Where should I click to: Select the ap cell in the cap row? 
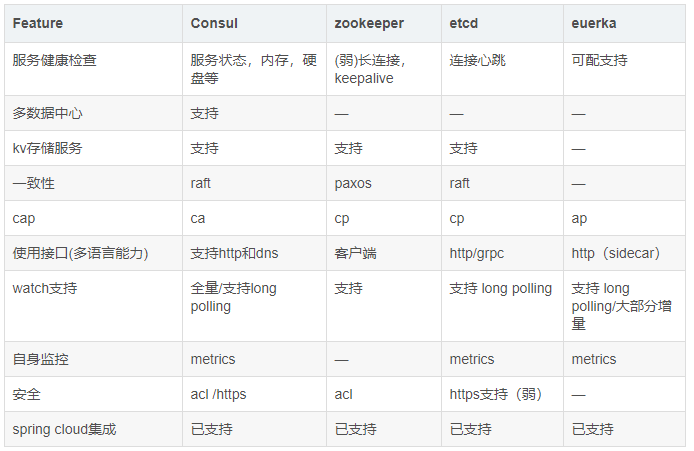point(579,218)
